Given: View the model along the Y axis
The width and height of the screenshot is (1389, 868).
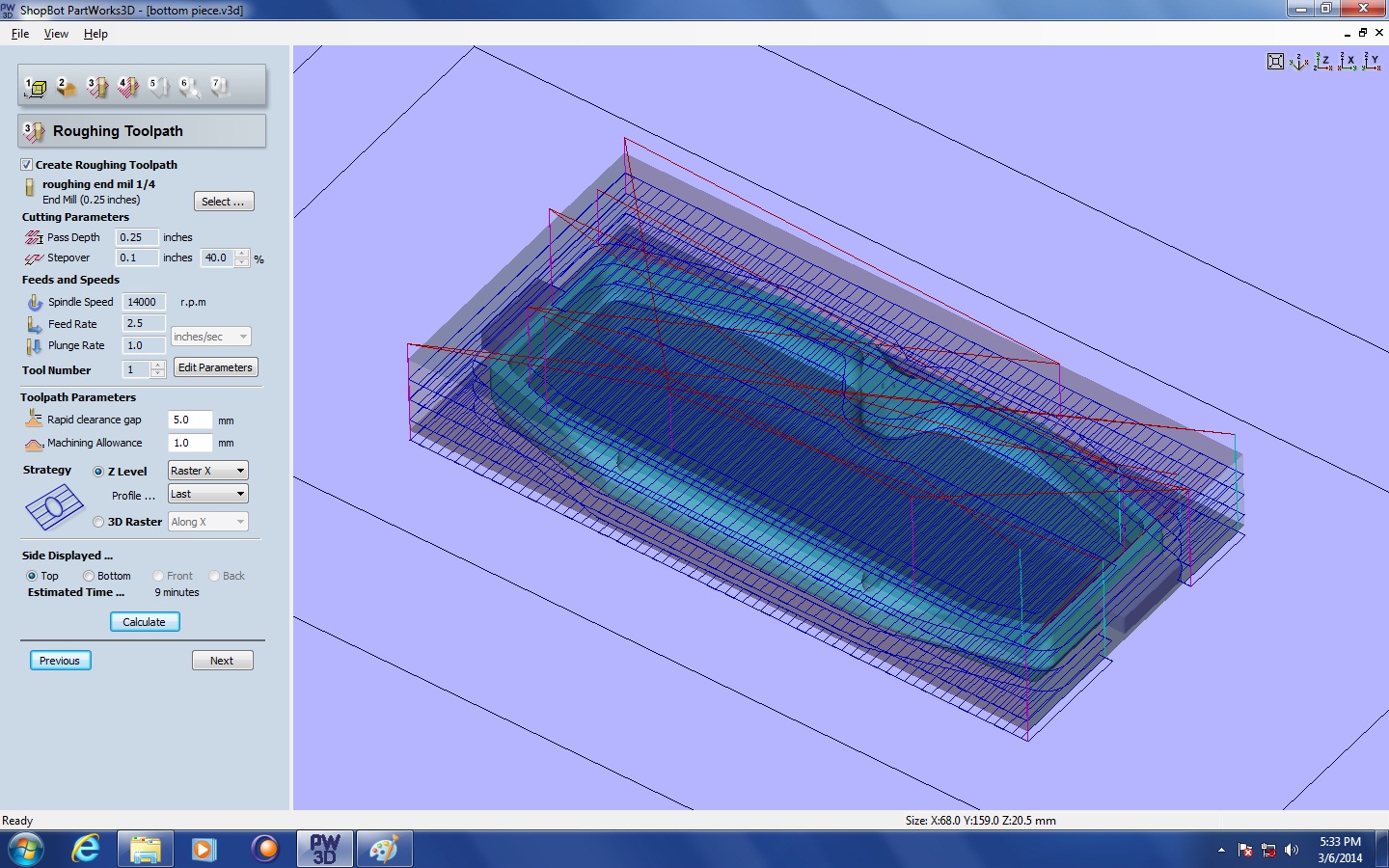Looking at the screenshot, I should (x=1372, y=62).
